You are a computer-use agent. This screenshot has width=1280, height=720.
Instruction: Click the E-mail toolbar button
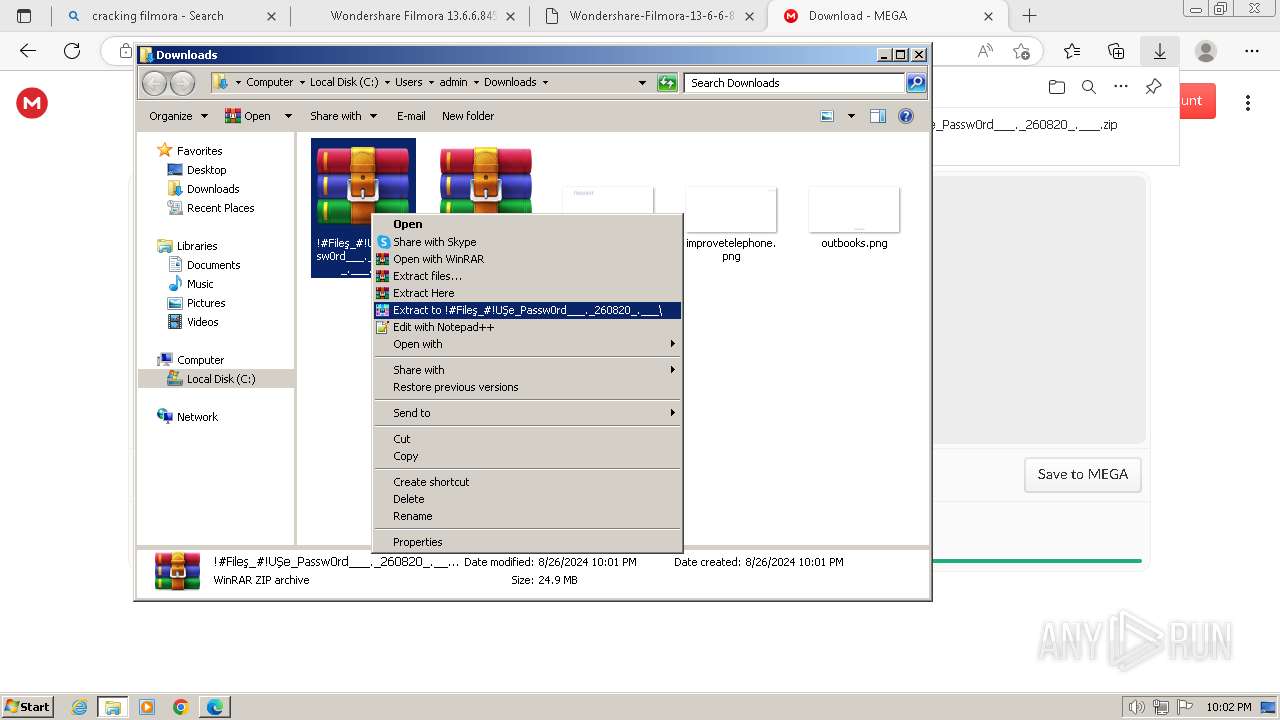[x=411, y=116]
